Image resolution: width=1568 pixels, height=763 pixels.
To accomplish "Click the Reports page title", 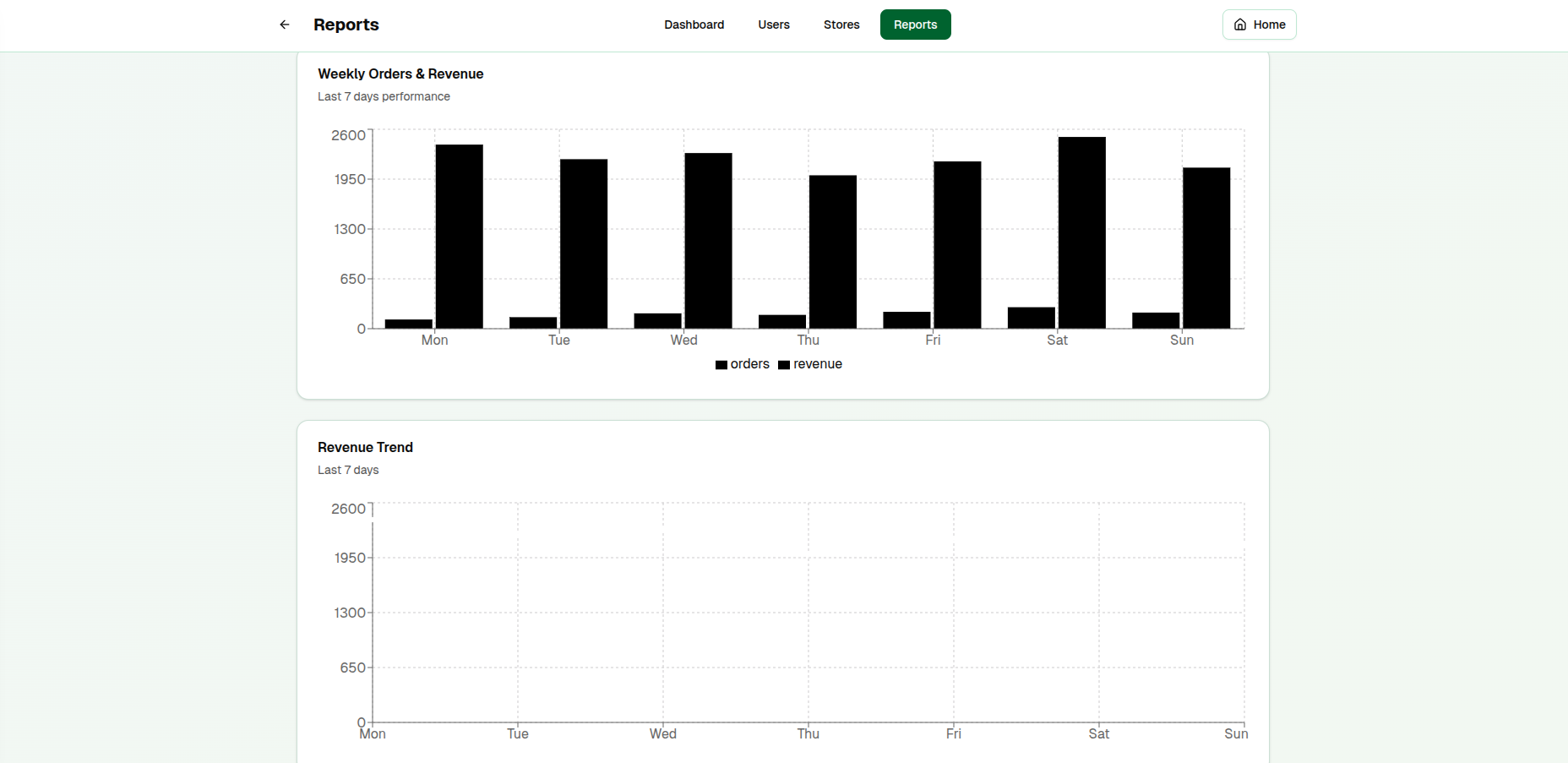I will pos(346,25).
